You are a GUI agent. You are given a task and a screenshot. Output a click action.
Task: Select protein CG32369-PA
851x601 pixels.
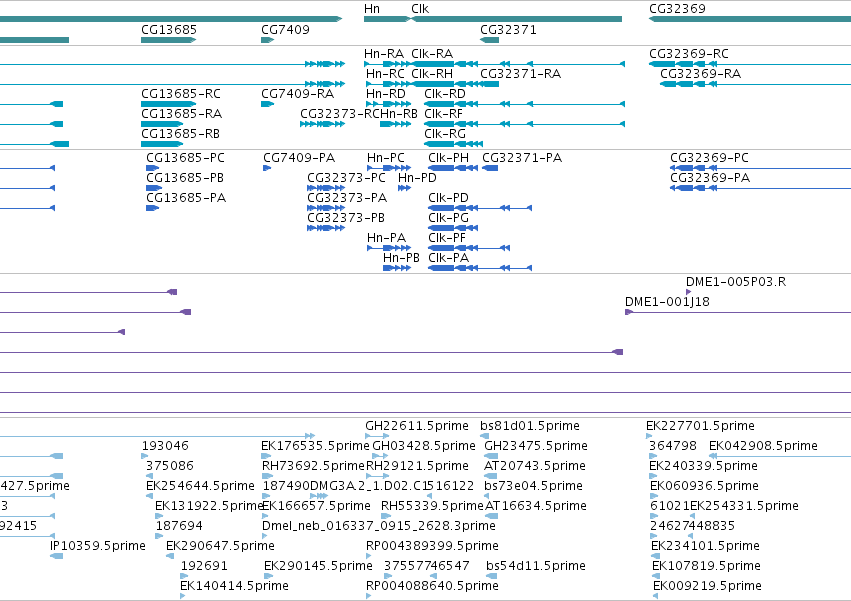(710, 178)
